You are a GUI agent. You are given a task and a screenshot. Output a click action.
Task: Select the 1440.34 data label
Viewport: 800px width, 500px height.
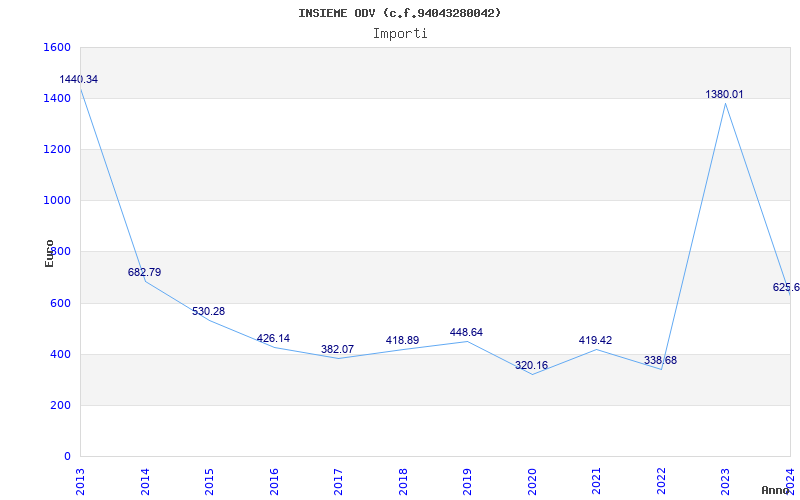coord(79,79)
